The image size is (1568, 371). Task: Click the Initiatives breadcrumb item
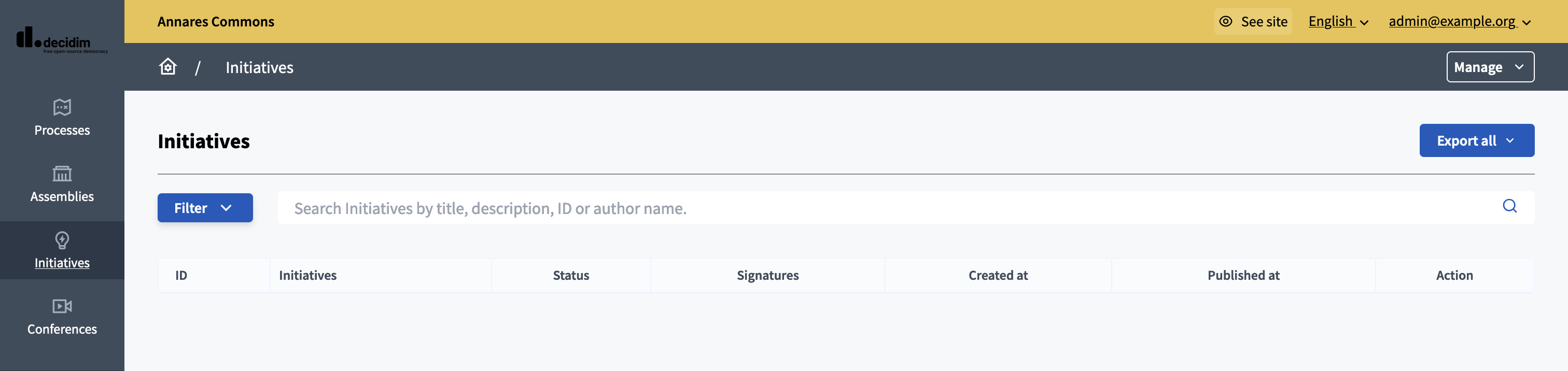coord(259,67)
